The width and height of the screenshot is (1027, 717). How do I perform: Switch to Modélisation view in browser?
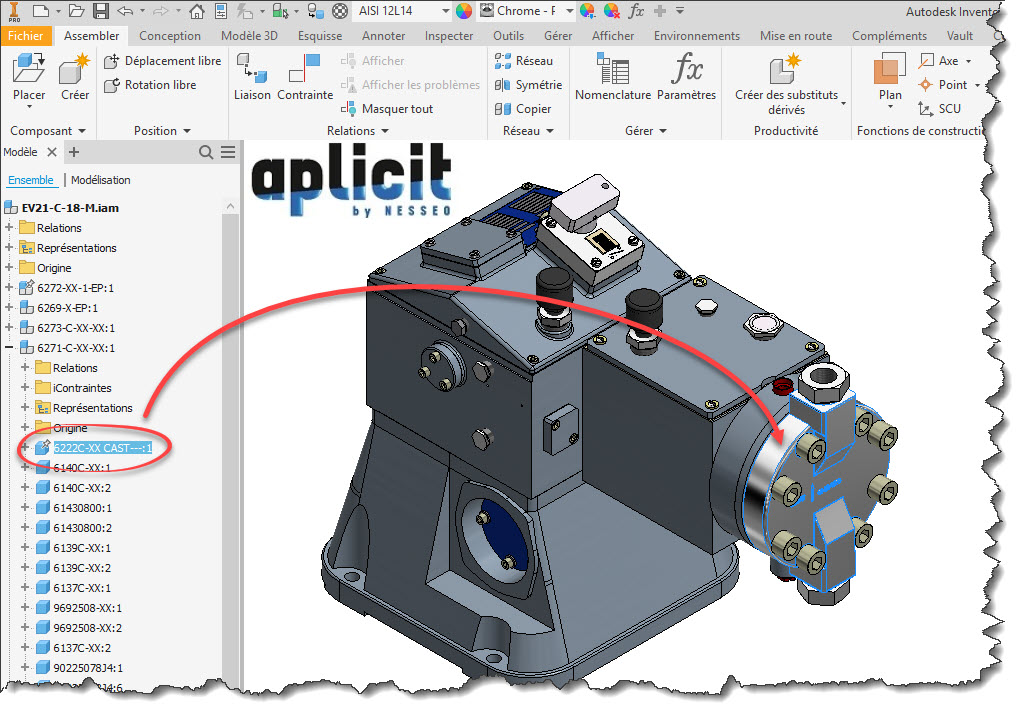(x=100, y=180)
